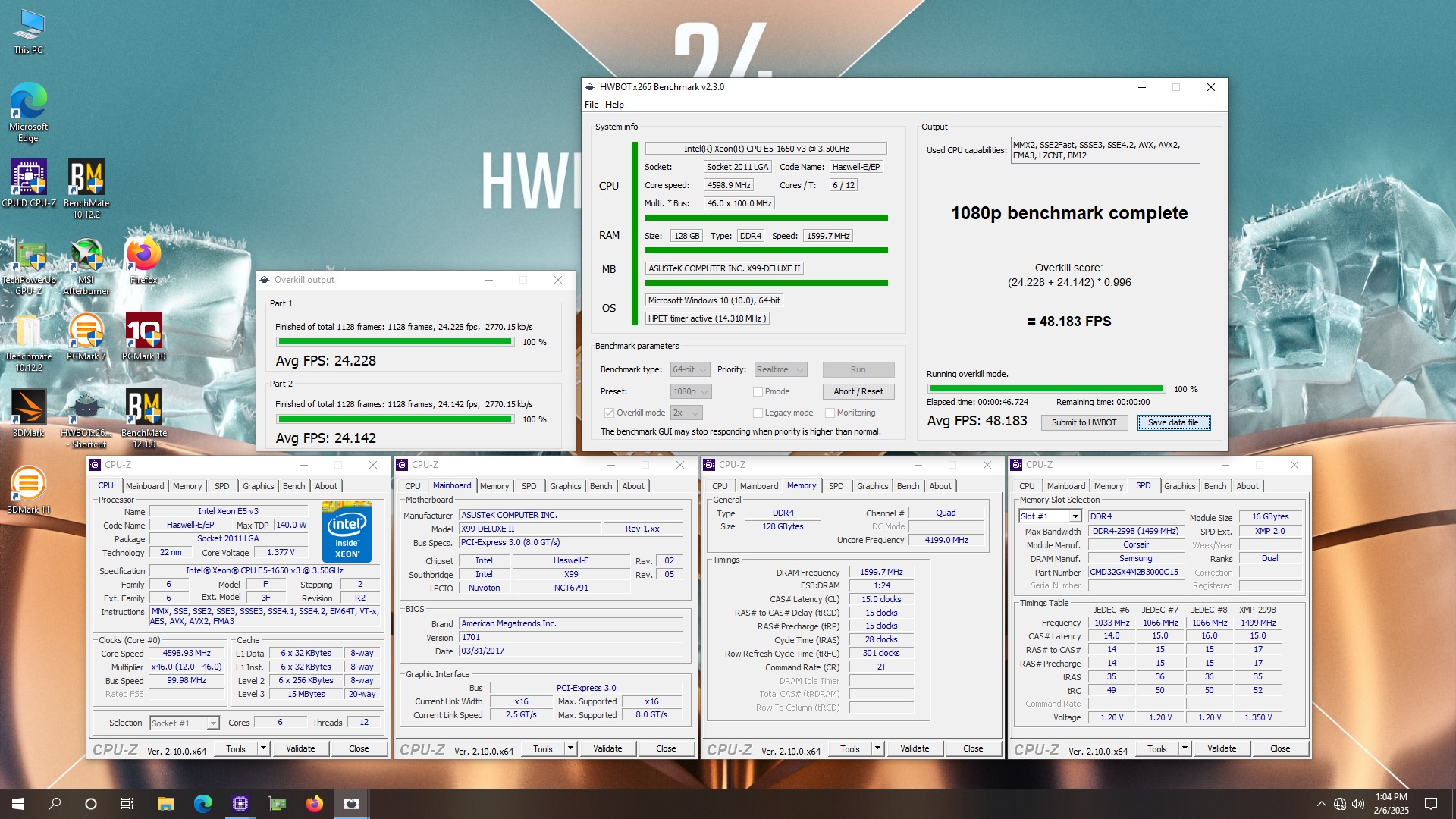Screen dimensions: 1456x819
Task: Select Graphics tab in Memory CPU-Z window
Action: click(x=873, y=486)
